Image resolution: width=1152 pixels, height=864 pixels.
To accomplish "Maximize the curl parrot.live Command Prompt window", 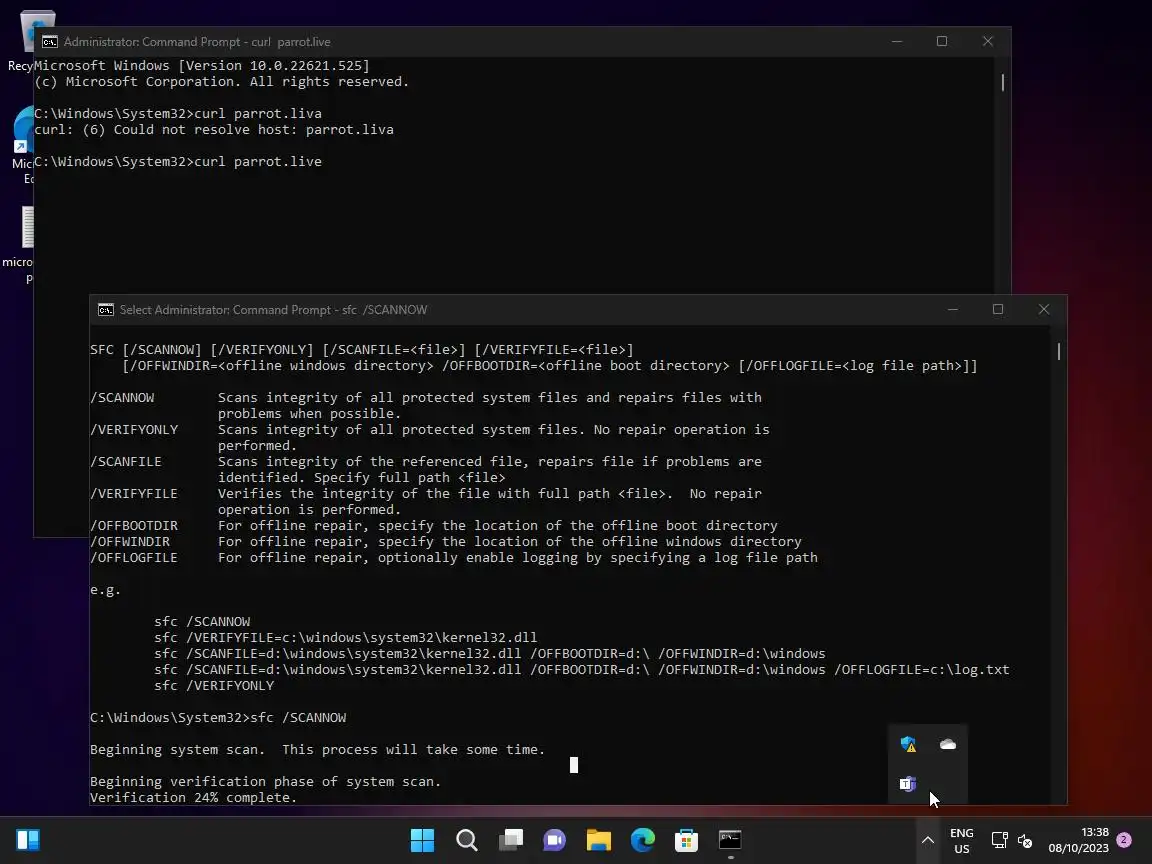I will (942, 41).
